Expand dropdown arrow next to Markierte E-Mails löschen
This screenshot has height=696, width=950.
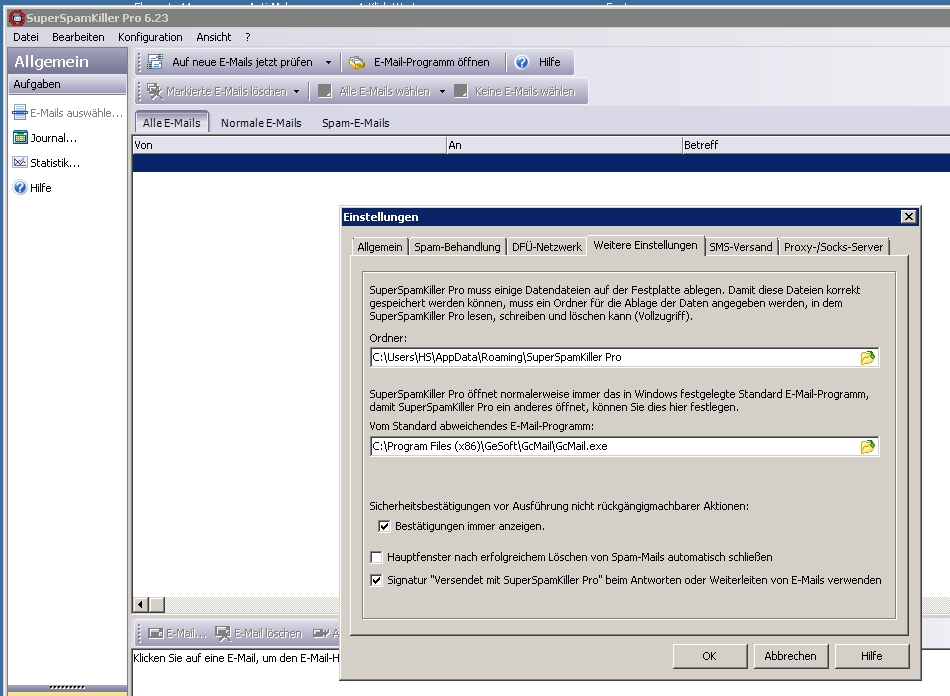click(296, 92)
